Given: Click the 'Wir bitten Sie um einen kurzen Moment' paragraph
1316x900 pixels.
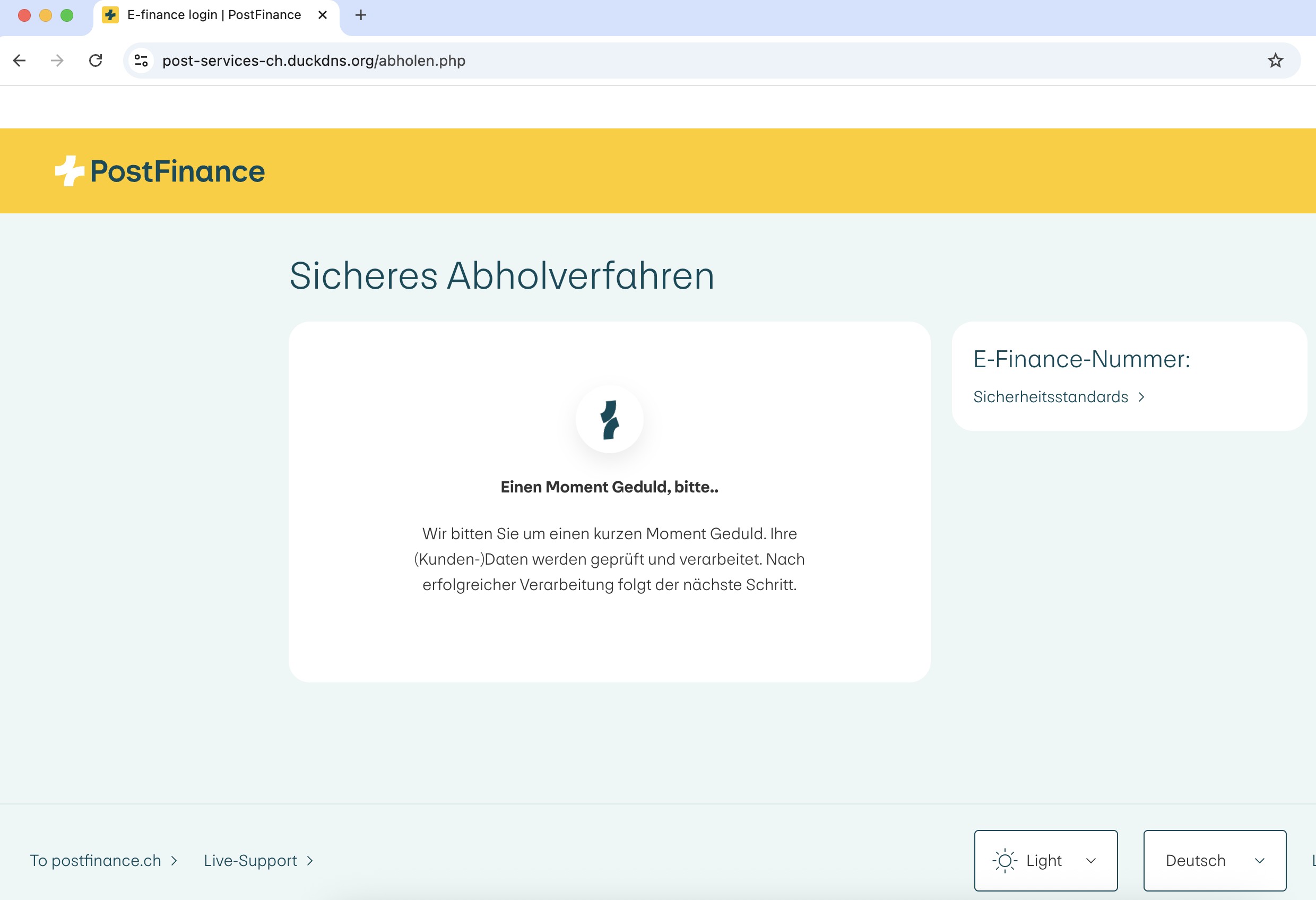Looking at the screenshot, I should coord(609,559).
